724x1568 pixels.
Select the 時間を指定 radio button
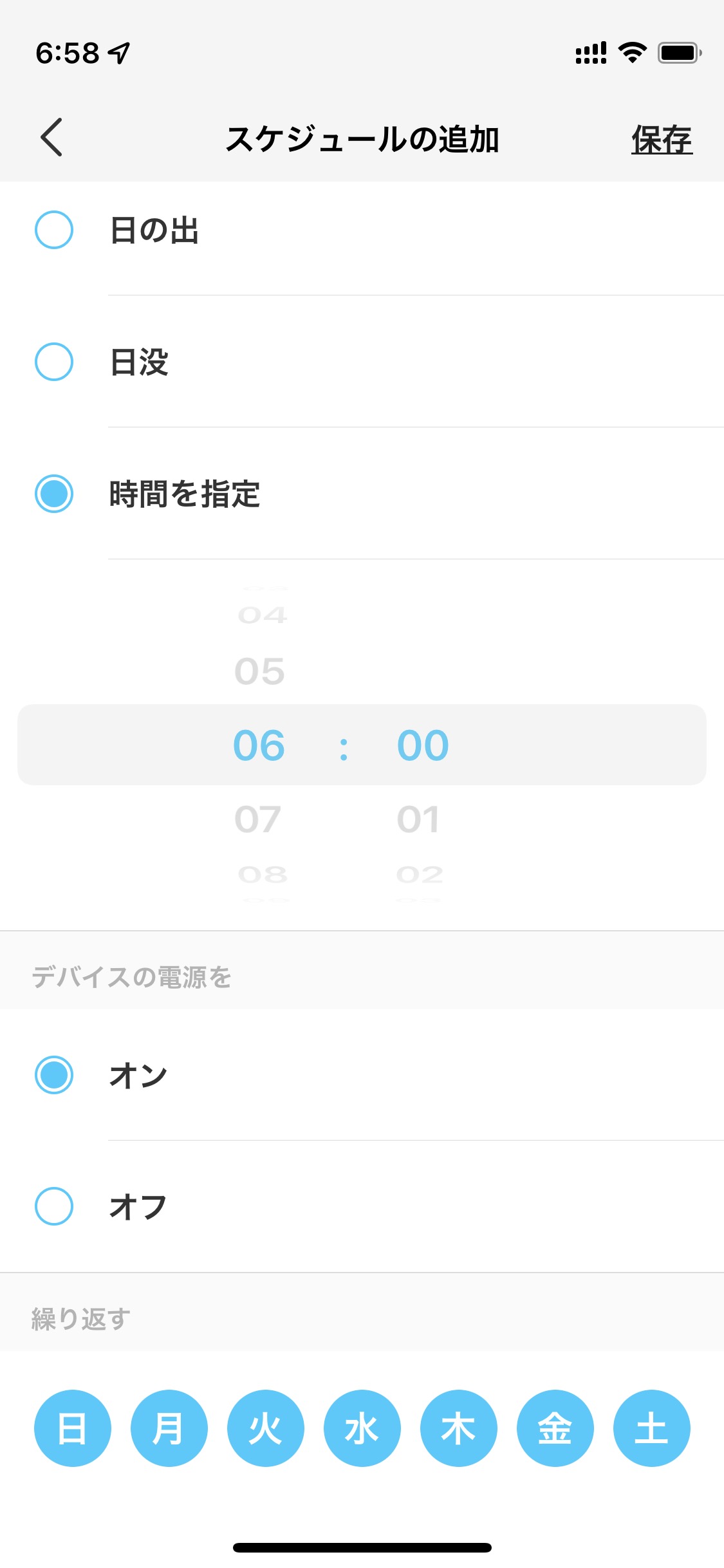pyautogui.click(x=54, y=494)
